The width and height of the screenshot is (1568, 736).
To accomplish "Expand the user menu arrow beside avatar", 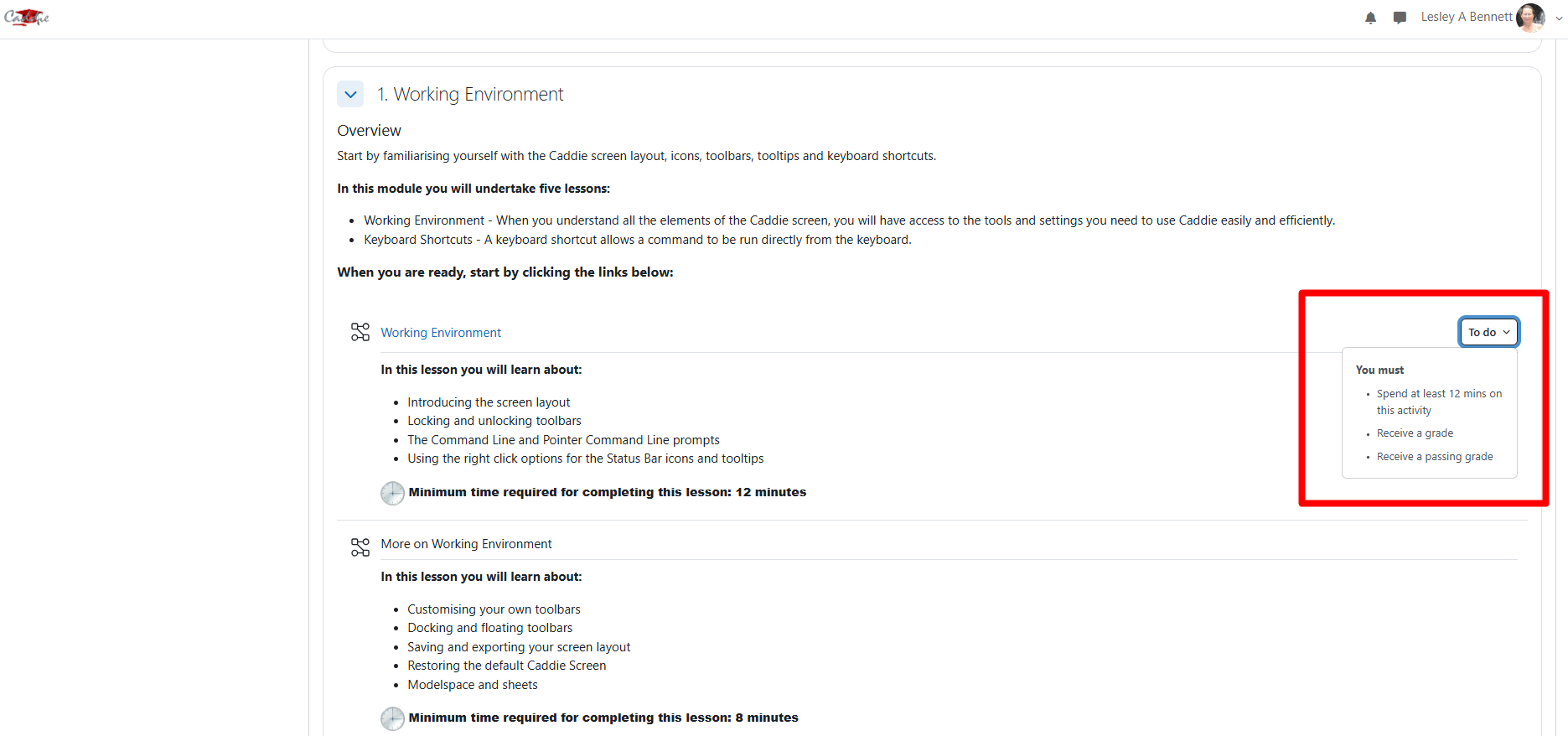I will pos(1559,18).
